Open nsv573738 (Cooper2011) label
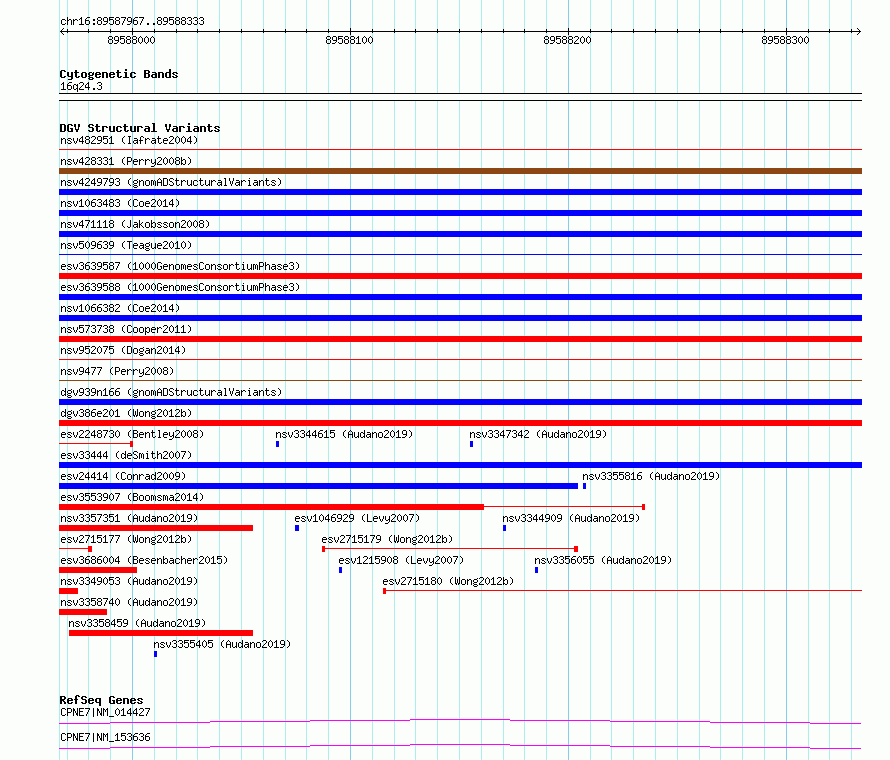Screen dimensions: 890x760 pos(126,329)
